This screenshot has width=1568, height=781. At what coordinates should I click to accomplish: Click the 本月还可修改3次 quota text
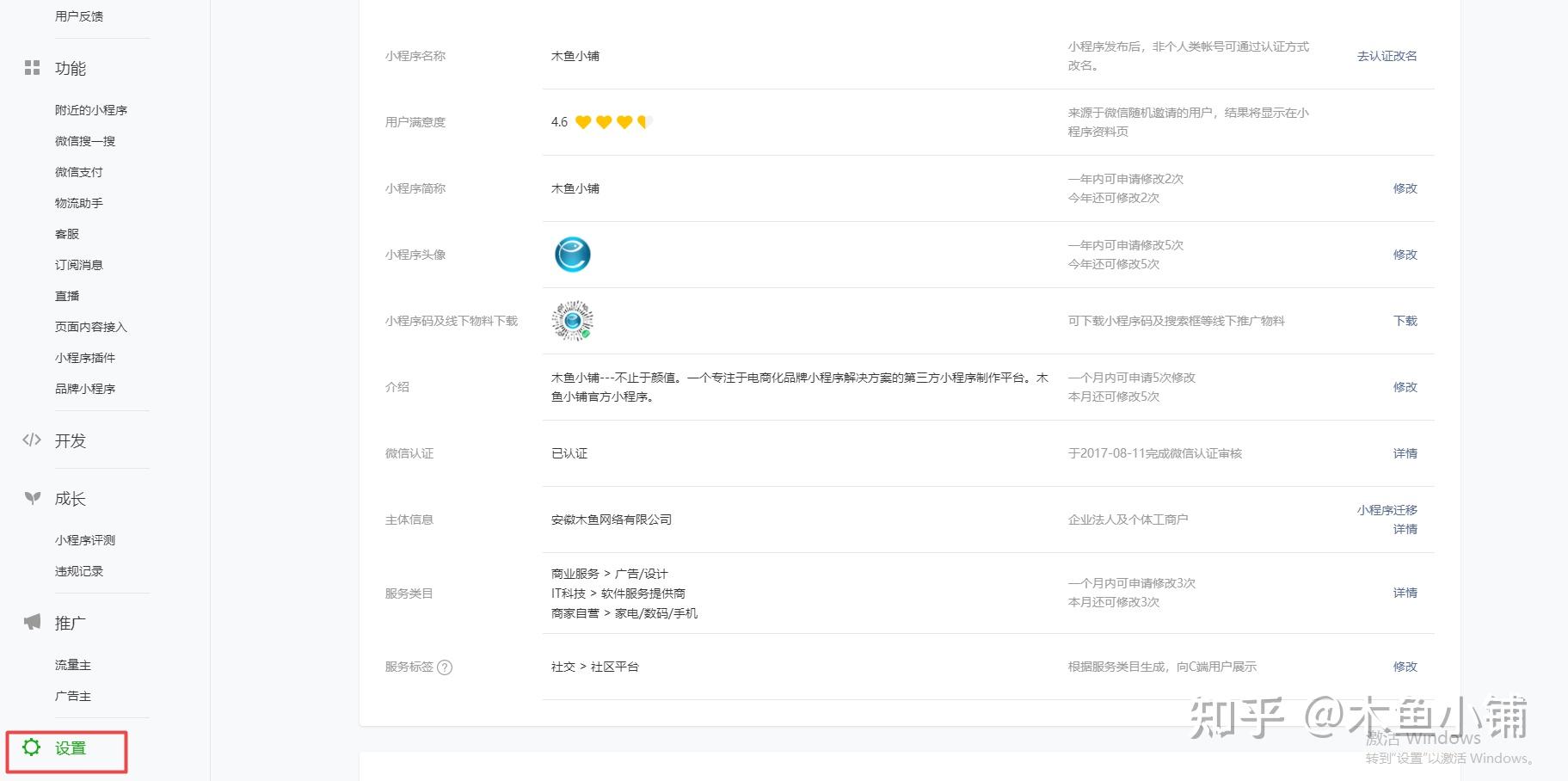pos(1114,602)
